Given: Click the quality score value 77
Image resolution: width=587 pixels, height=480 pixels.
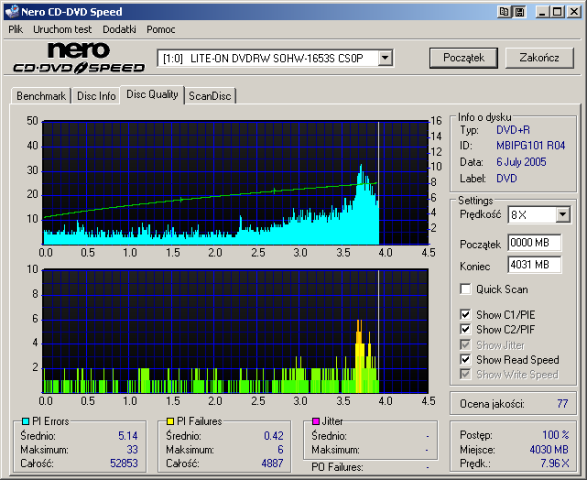Looking at the screenshot, I should click(562, 404).
